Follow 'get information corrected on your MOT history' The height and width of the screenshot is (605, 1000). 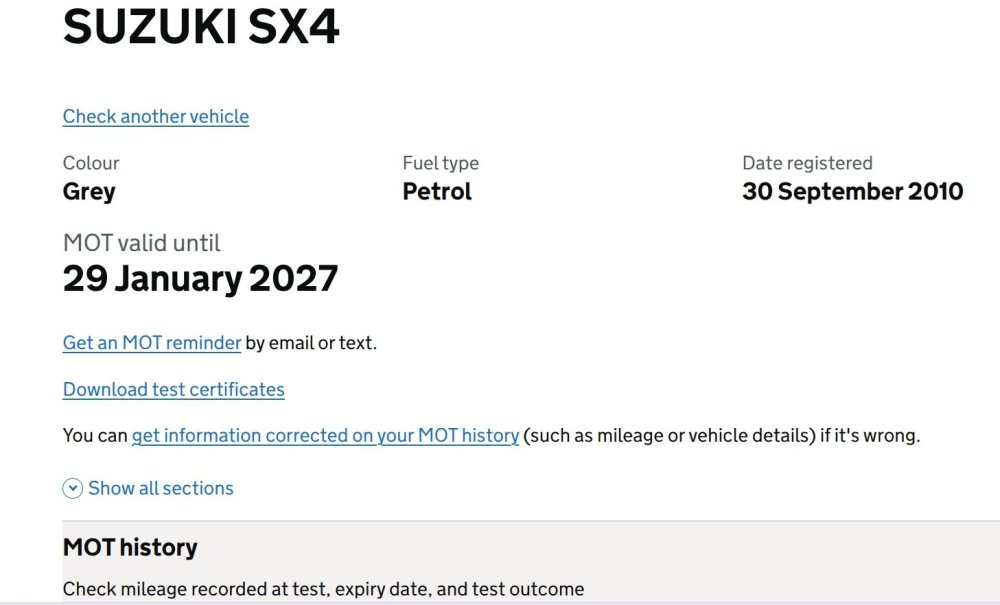(325, 436)
